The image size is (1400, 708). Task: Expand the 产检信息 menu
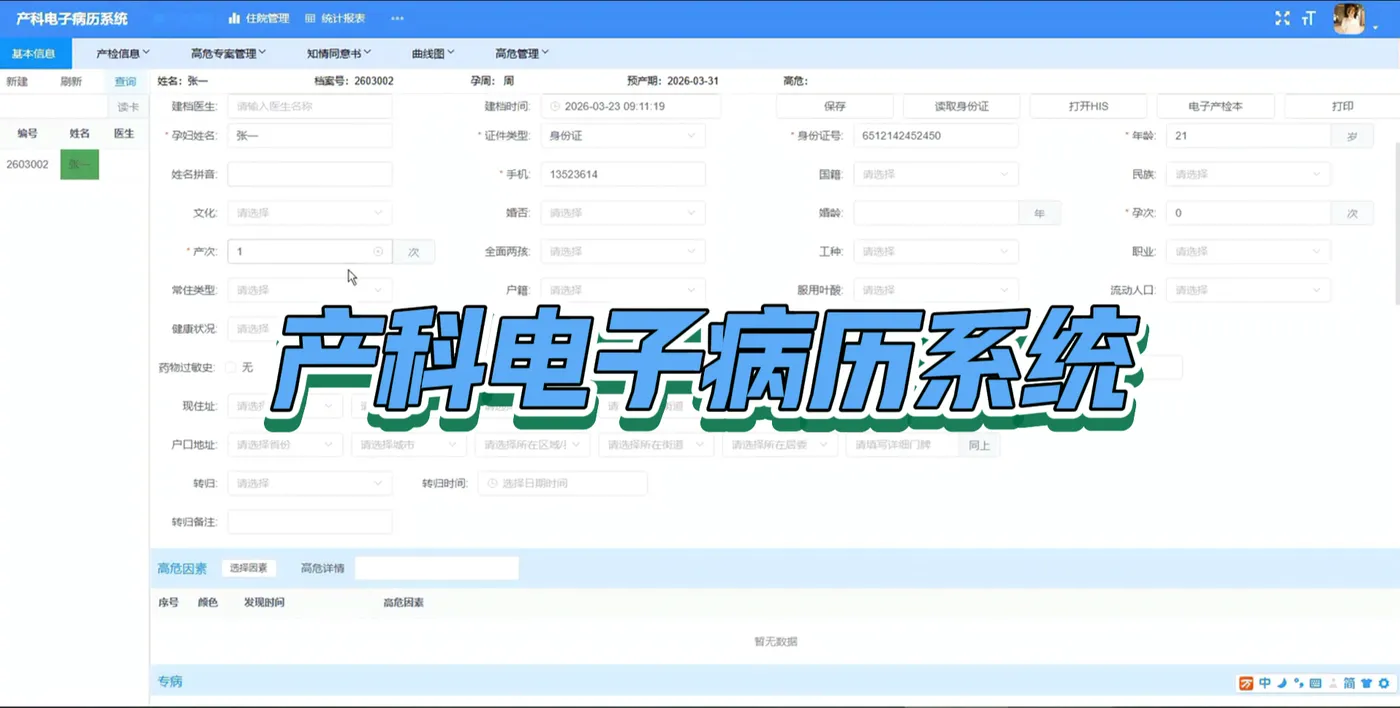click(x=123, y=53)
